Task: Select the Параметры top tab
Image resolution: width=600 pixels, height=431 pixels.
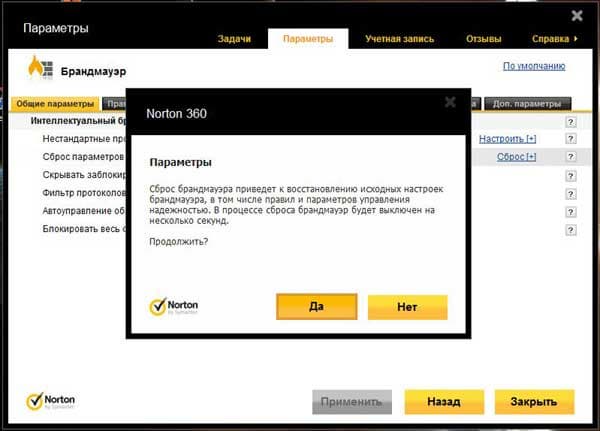Action: pos(308,39)
